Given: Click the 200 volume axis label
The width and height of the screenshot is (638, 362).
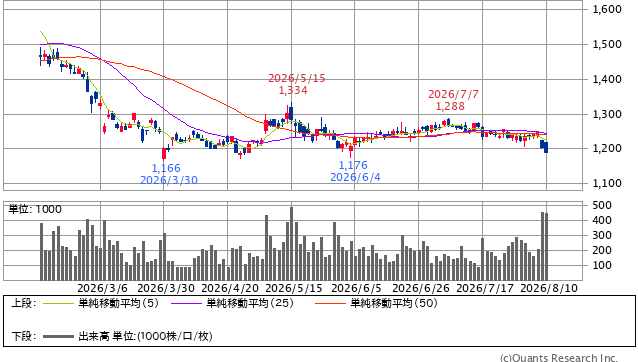Looking at the screenshot, I should pos(602,250).
